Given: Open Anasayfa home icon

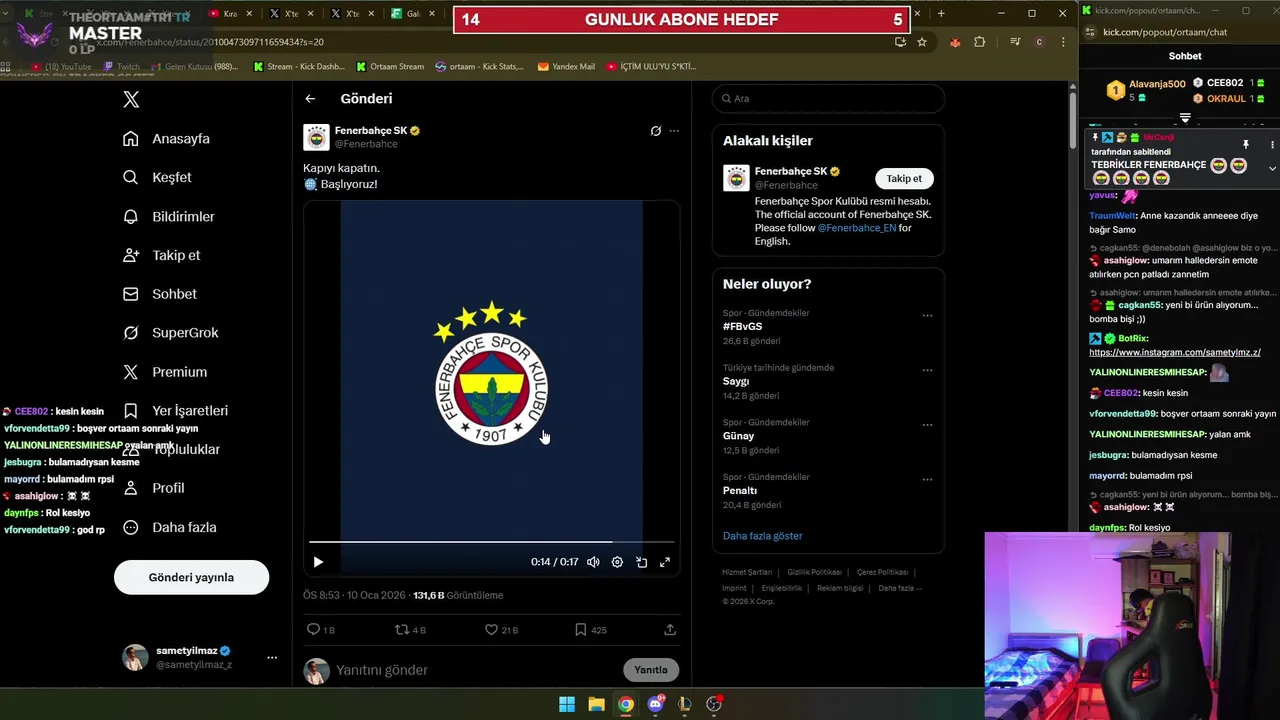Looking at the screenshot, I should pyautogui.click(x=131, y=139).
